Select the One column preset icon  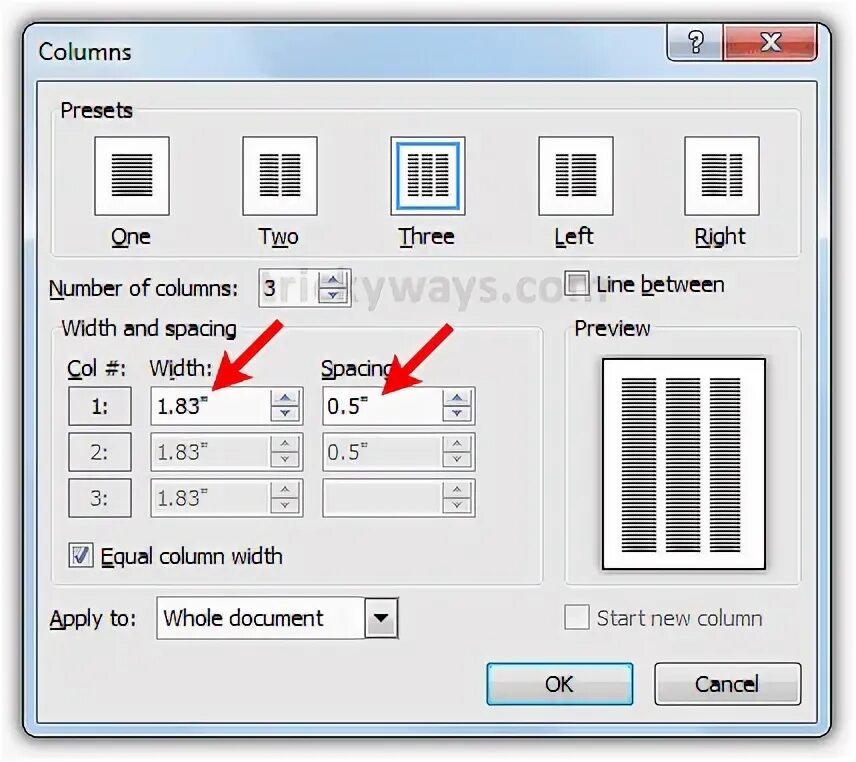(x=132, y=176)
